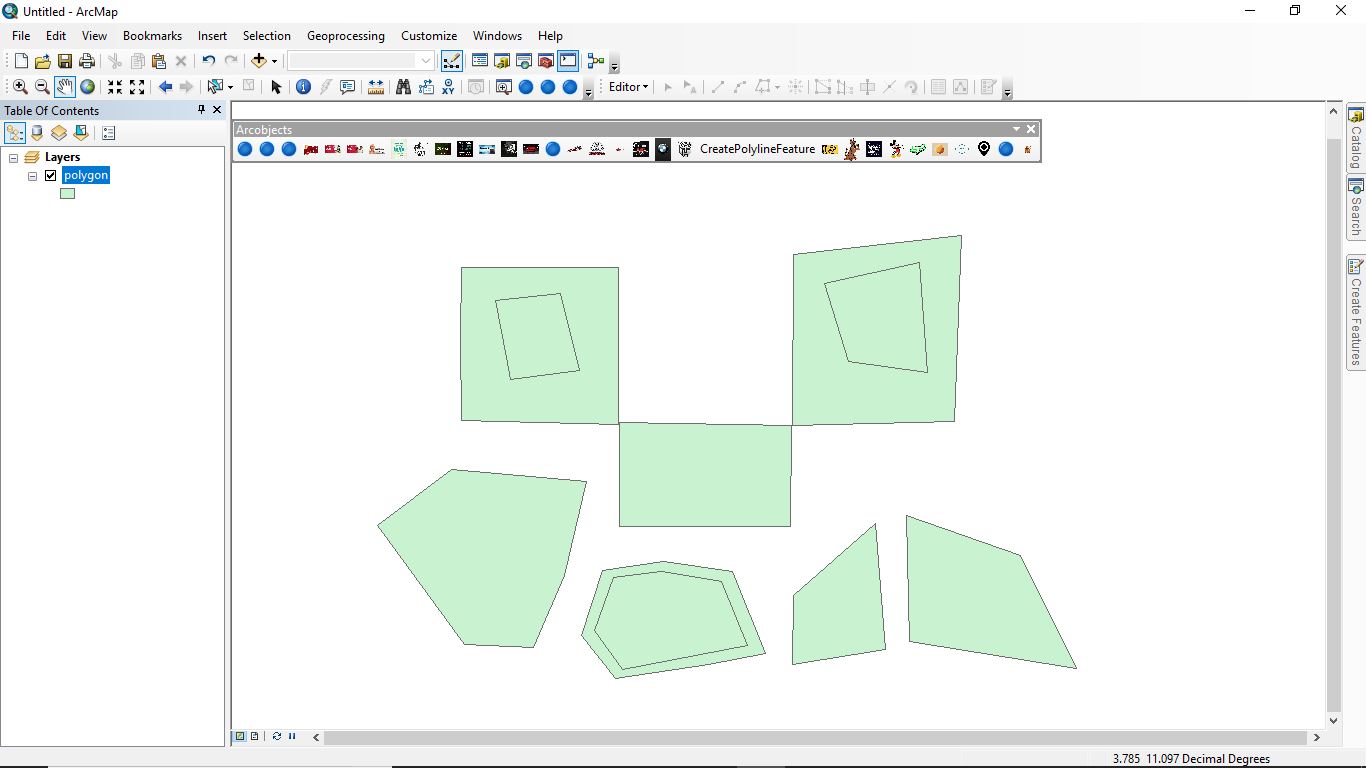The height and width of the screenshot is (768, 1366).
Task: Expand Select Features tool dropdown arrow
Action: (230, 87)
